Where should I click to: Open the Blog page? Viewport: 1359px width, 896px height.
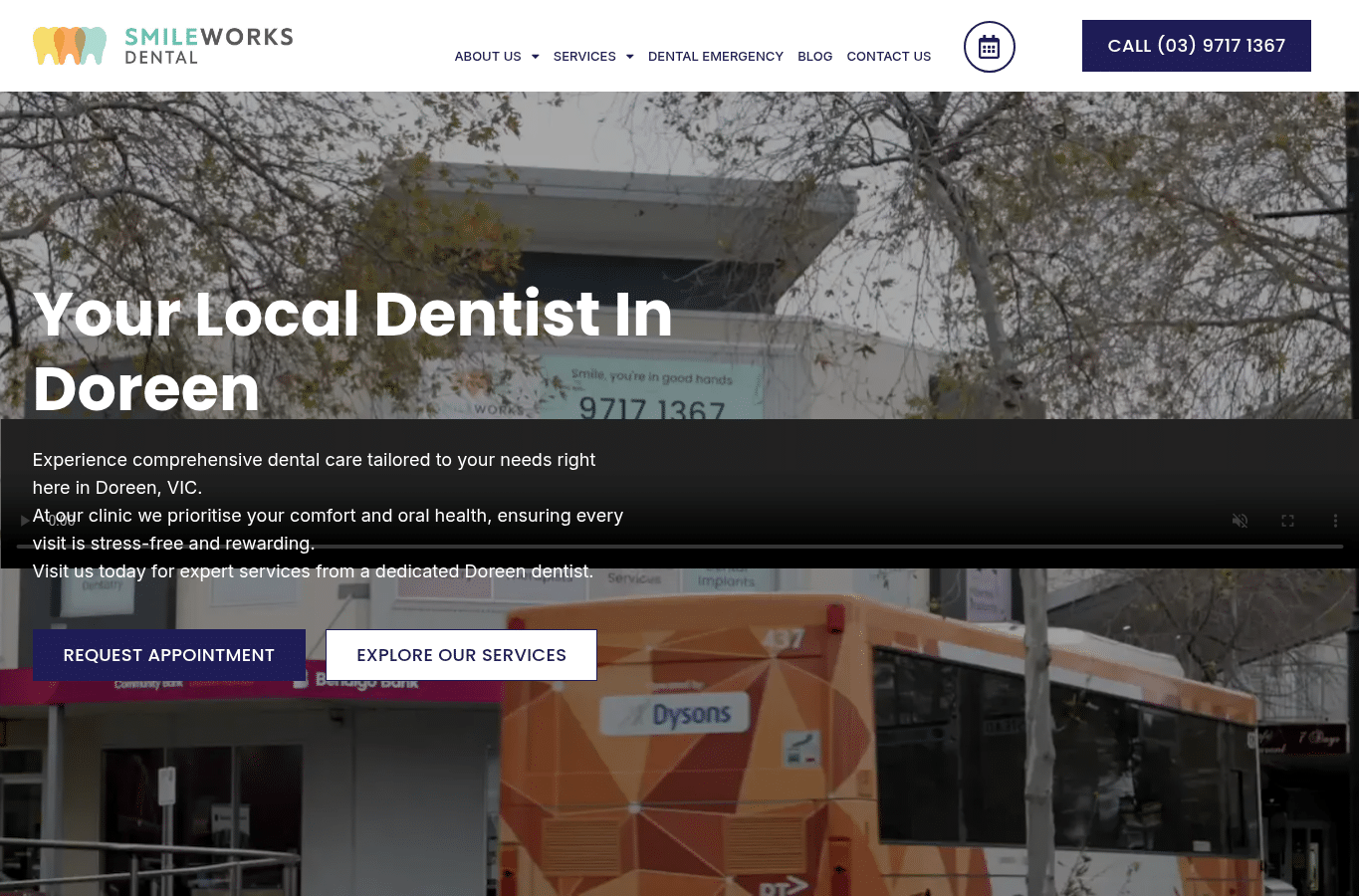814,57
